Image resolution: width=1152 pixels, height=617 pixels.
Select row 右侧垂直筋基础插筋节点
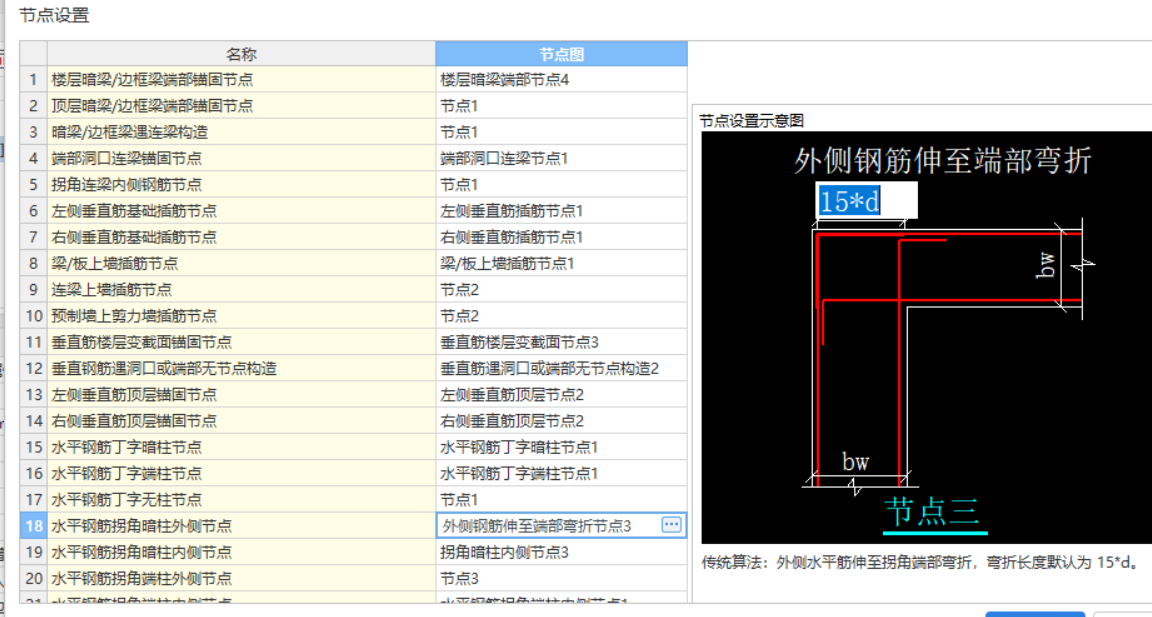(242, 237)
